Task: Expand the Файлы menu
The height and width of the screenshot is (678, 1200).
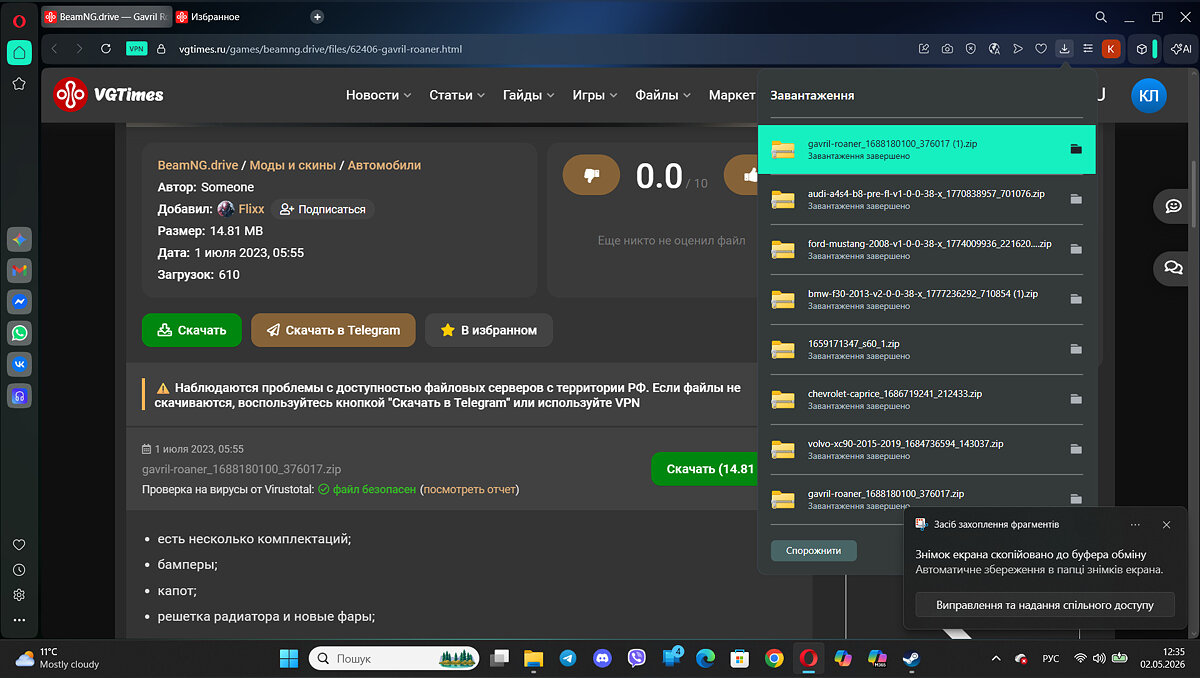Action: [664, 95]
